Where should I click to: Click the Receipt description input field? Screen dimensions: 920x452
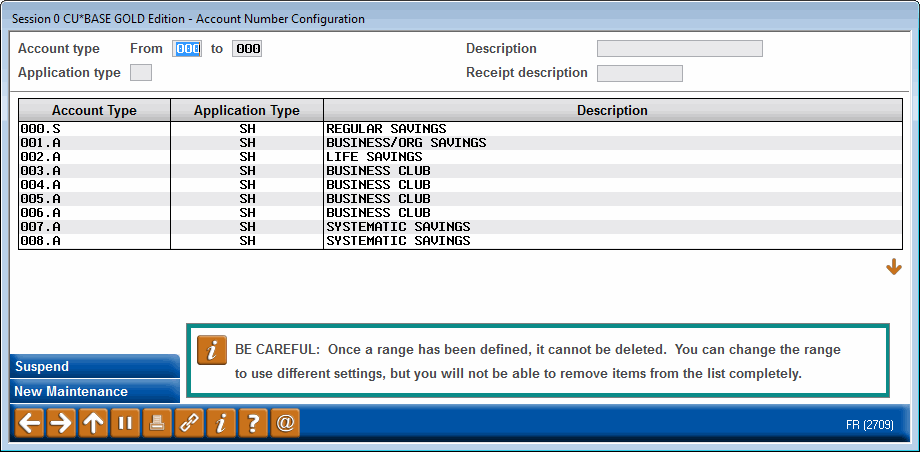click(x=640, y=73)
